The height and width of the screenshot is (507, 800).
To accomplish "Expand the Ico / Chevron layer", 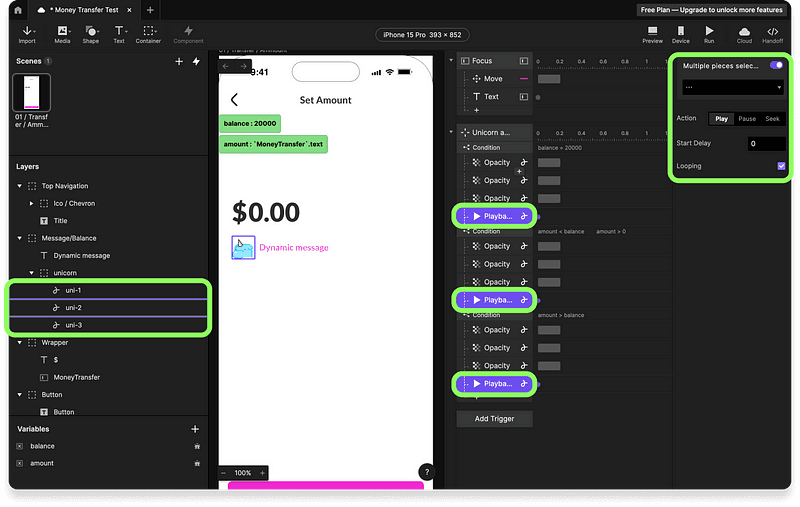I will (x=31, y=204).
